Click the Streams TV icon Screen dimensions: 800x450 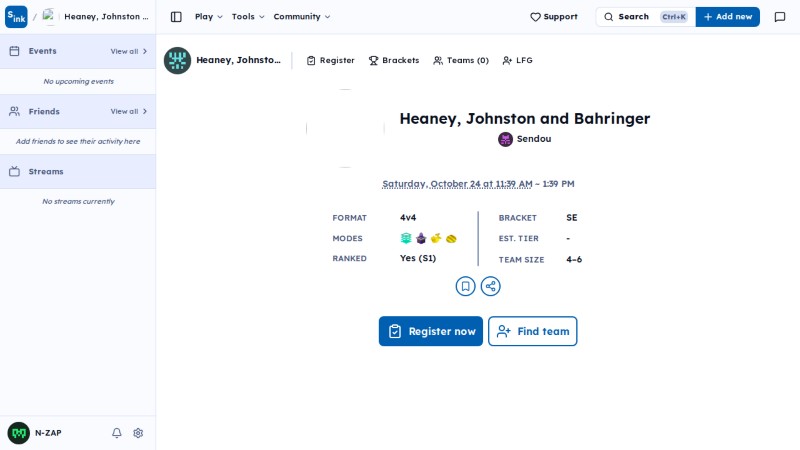click(14, 171)
